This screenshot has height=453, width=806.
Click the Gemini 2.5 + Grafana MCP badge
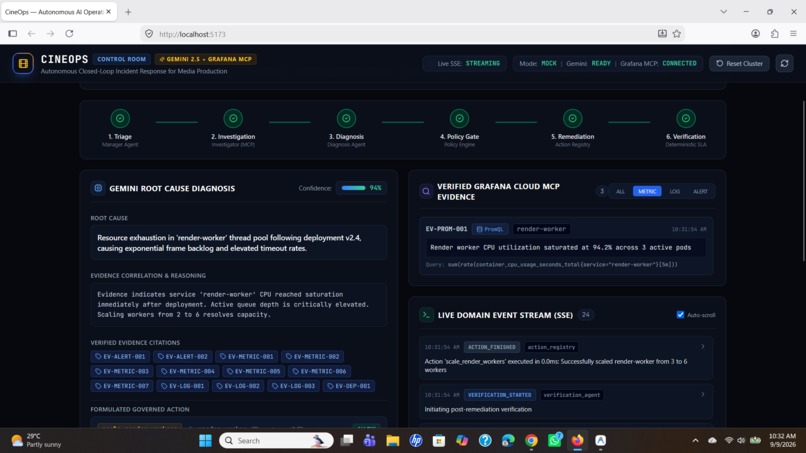click(206, 59)
